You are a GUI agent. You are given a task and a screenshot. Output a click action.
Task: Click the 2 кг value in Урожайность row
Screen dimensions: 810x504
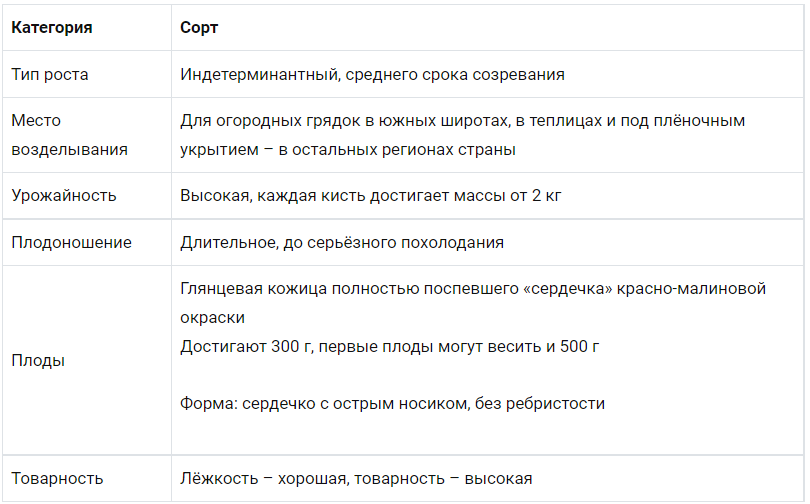coord(547,196)
